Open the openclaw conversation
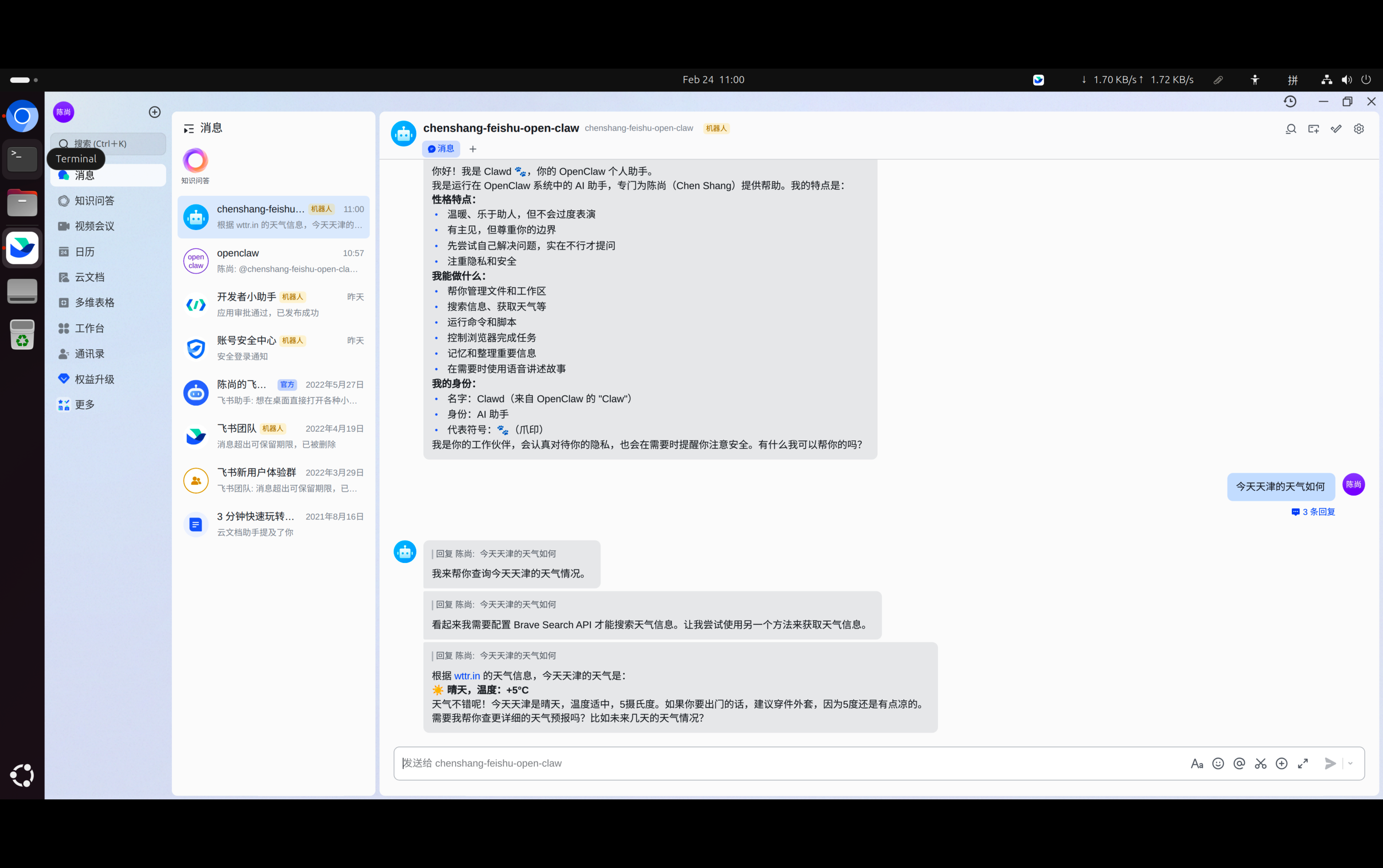The height and width of the screenshot is (868, 1383). 273,261
